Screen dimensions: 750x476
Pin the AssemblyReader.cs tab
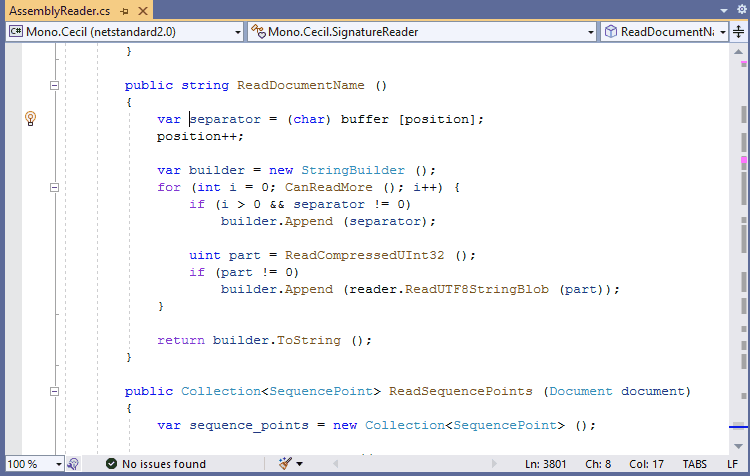point(125,11)
